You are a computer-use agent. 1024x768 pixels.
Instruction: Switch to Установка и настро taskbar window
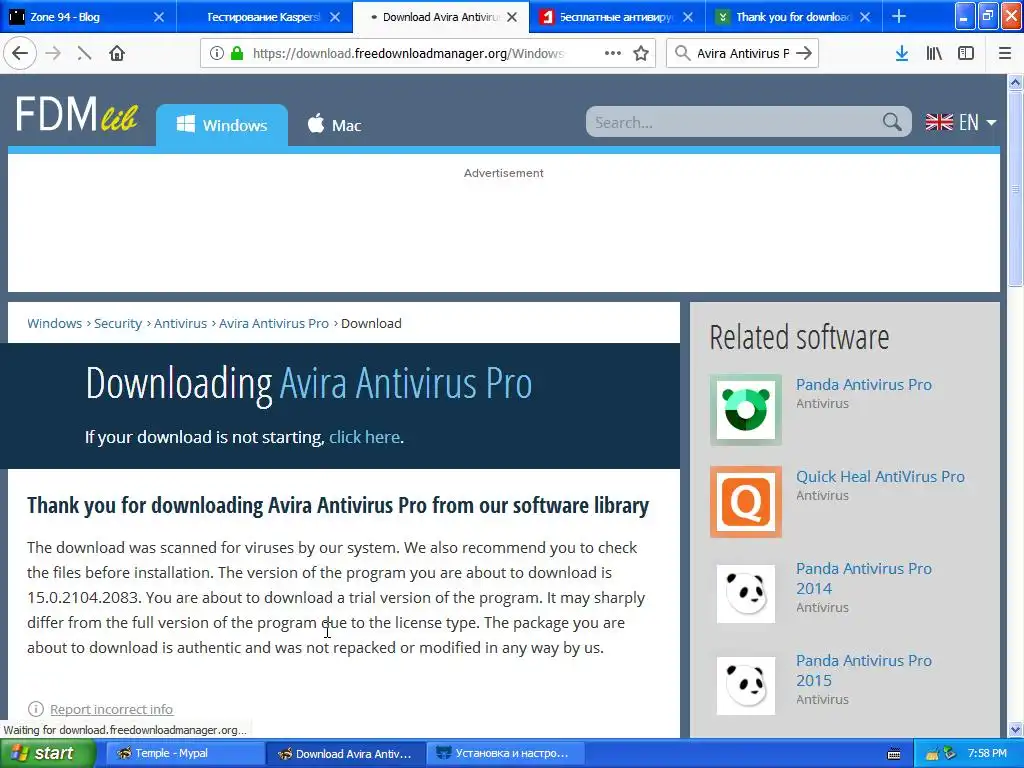click(505, 754)
